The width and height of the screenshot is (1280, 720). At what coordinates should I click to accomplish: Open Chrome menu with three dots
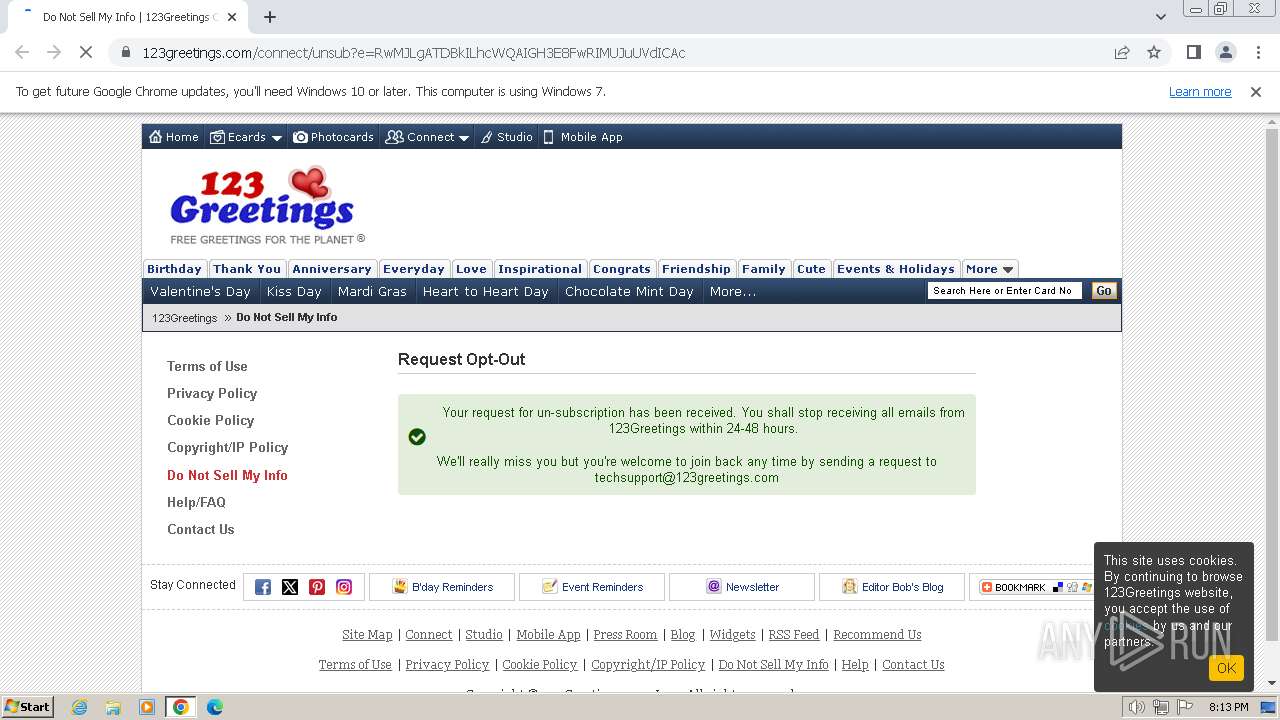(x=1257, y=52)
